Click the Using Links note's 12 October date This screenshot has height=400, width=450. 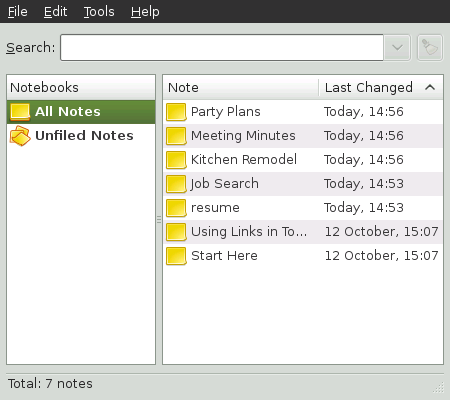pos(382,232)
